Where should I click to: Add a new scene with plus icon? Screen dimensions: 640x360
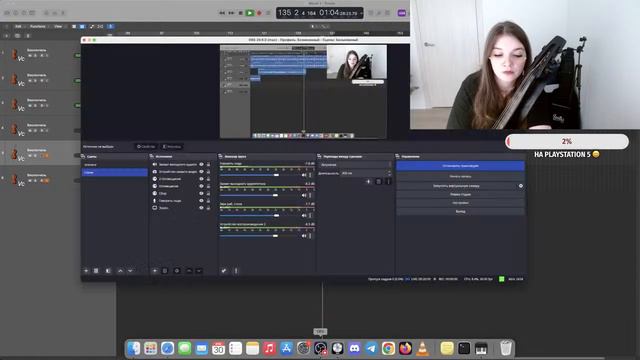click(86, 271)
